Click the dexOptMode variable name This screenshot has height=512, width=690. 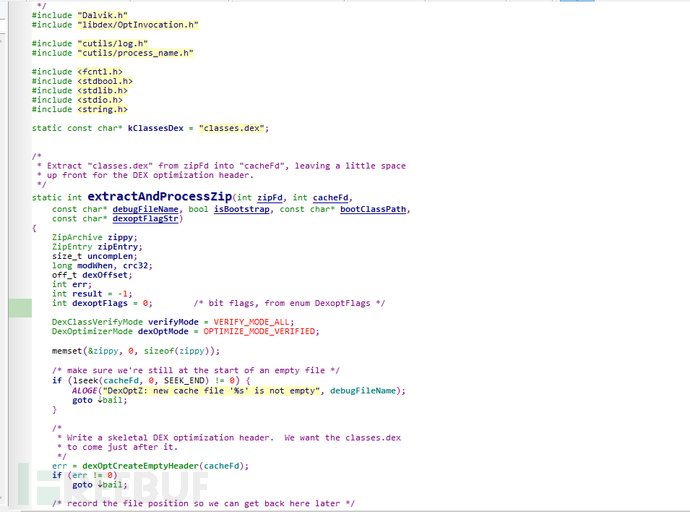point(163,331)
